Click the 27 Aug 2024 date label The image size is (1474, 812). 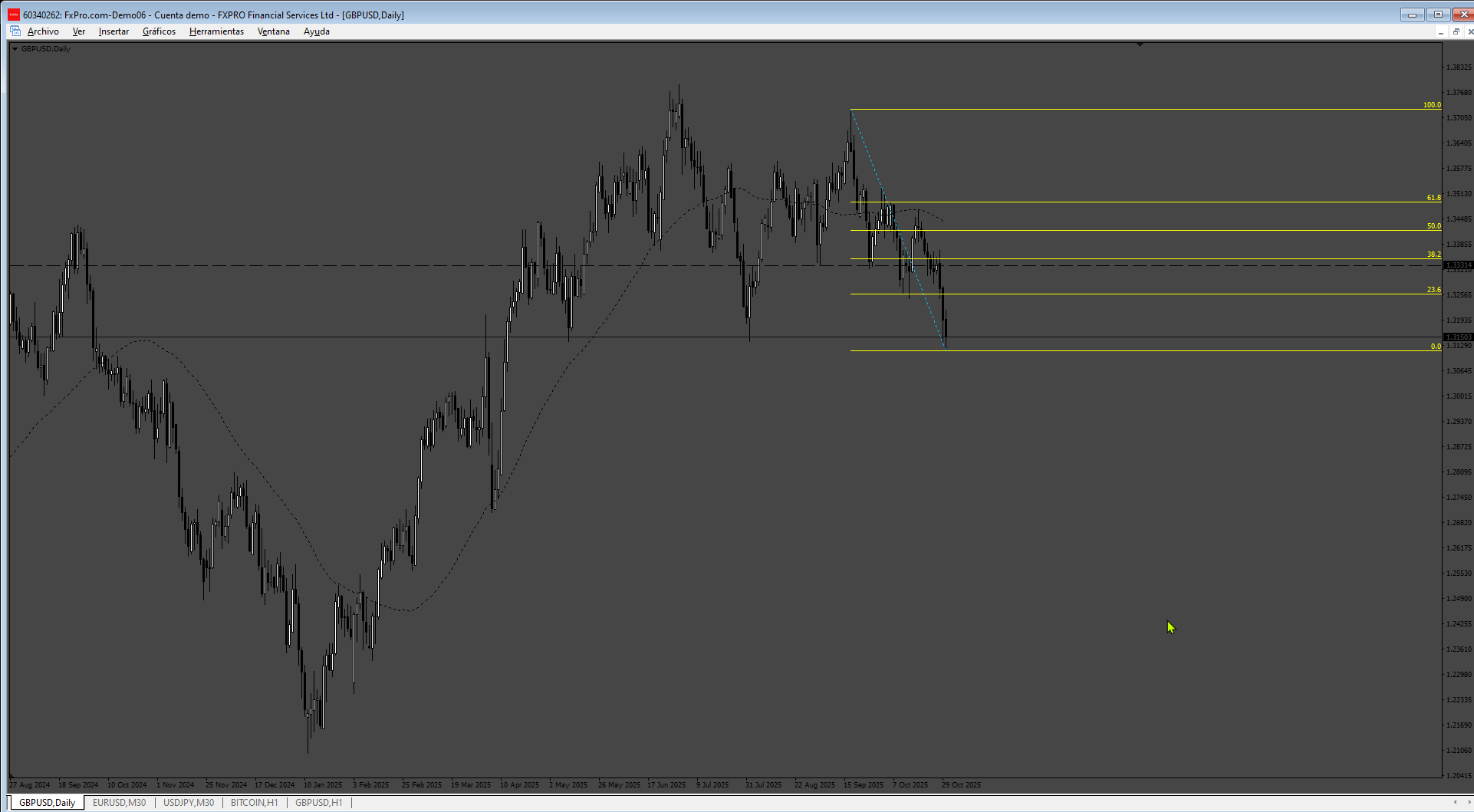29,784
